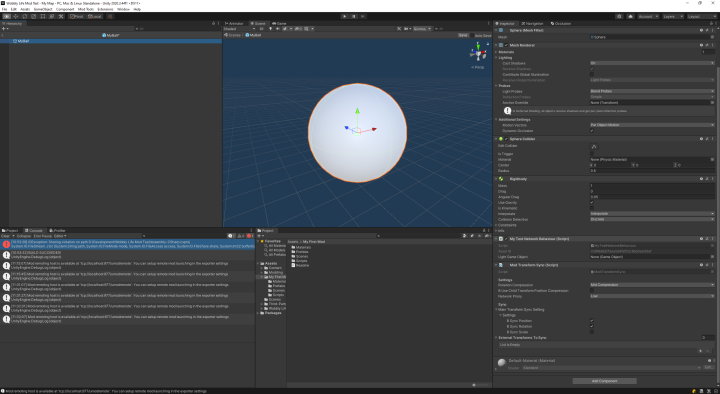
Task: Open the cloud services icon
Action: click(630, 16)
